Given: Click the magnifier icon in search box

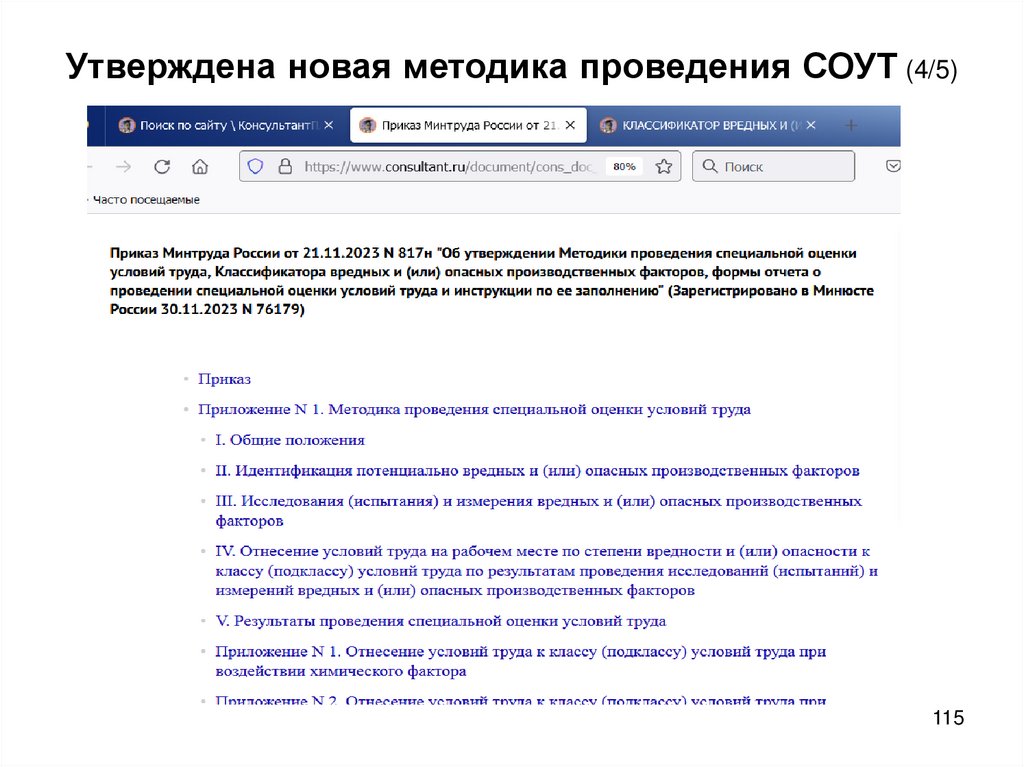Looking at the screenshot, I should pyautogui.click(x=710, y=166).
